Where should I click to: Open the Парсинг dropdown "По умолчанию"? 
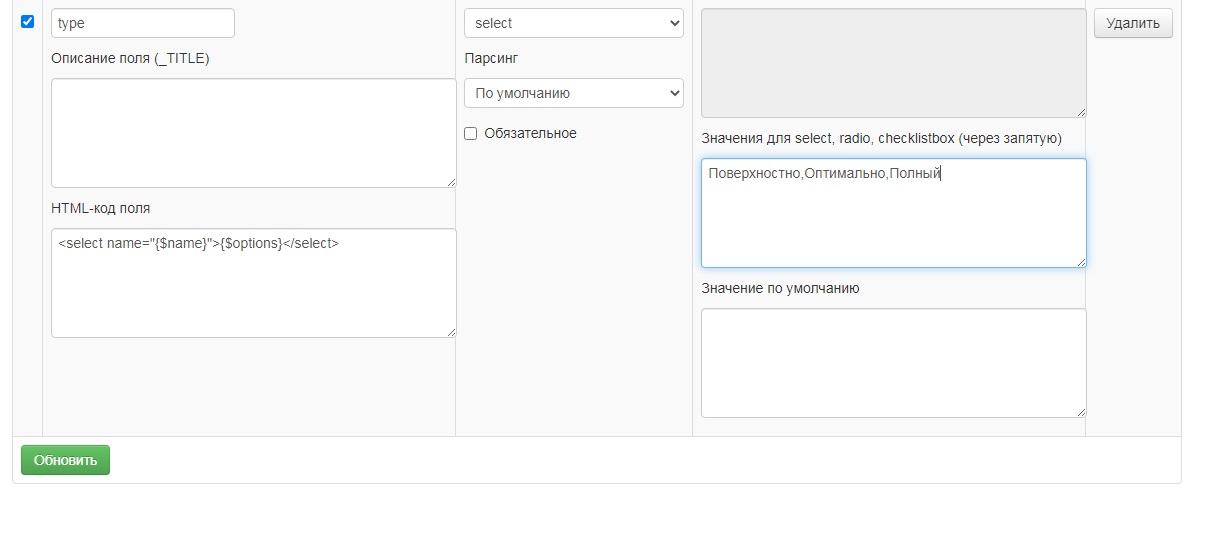coord(574,93)
